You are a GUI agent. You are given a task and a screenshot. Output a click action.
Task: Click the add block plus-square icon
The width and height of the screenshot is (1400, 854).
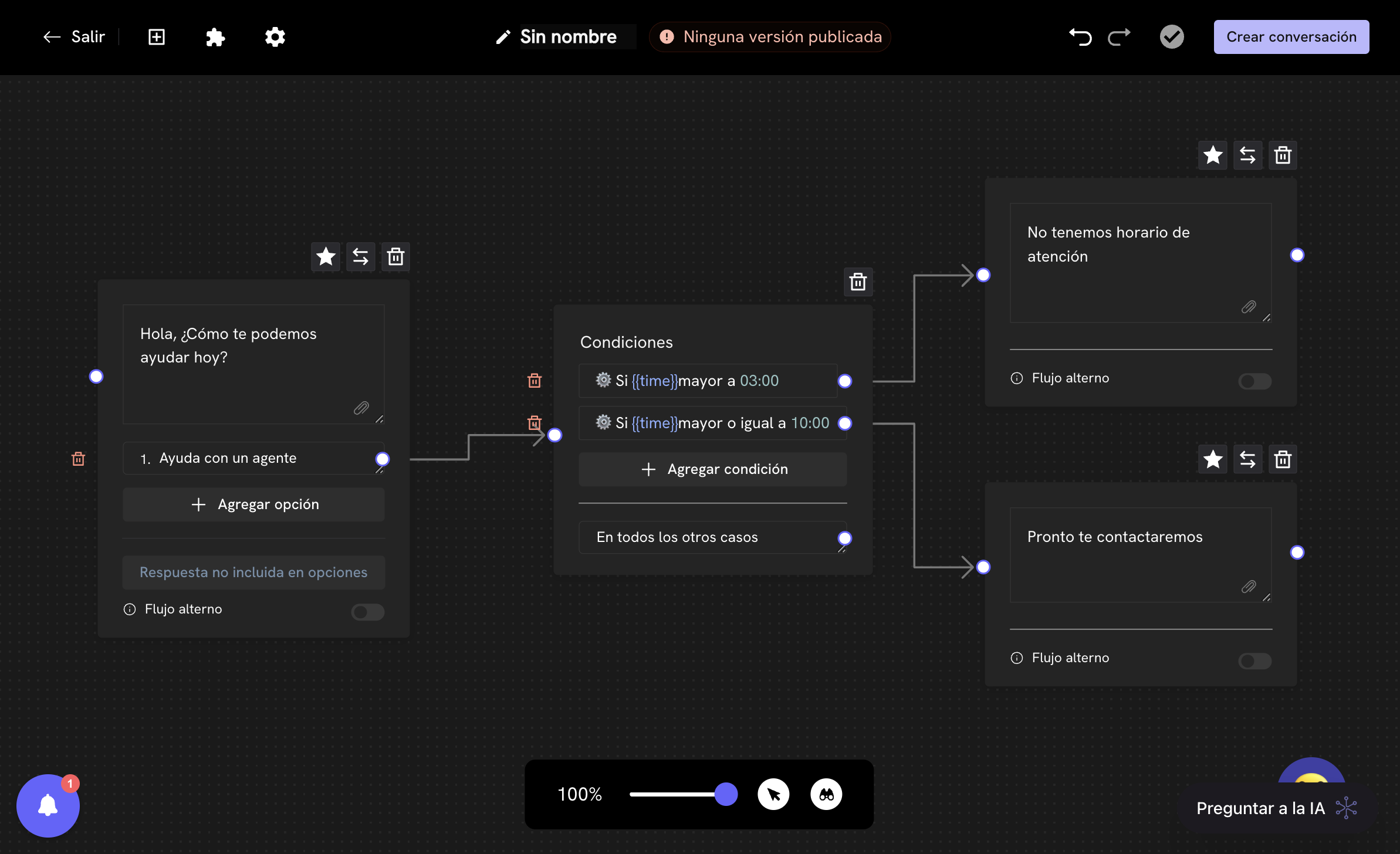pos(157,37)
